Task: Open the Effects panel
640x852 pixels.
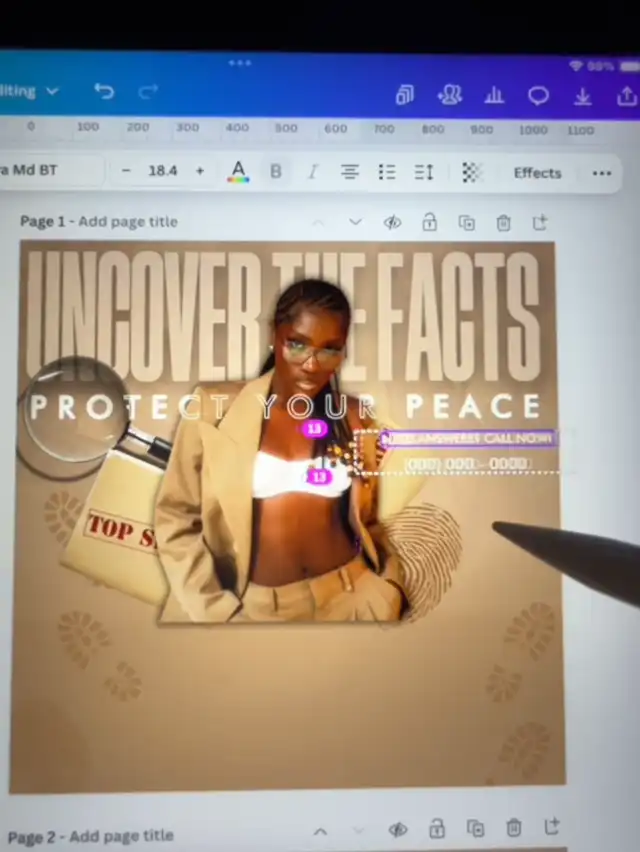Action: (537, 173)
